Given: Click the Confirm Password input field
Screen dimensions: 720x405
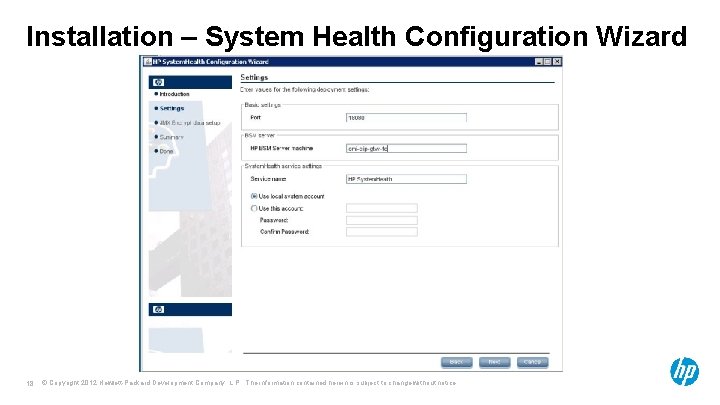Looking at the screenshot, I should click(382, 232).
